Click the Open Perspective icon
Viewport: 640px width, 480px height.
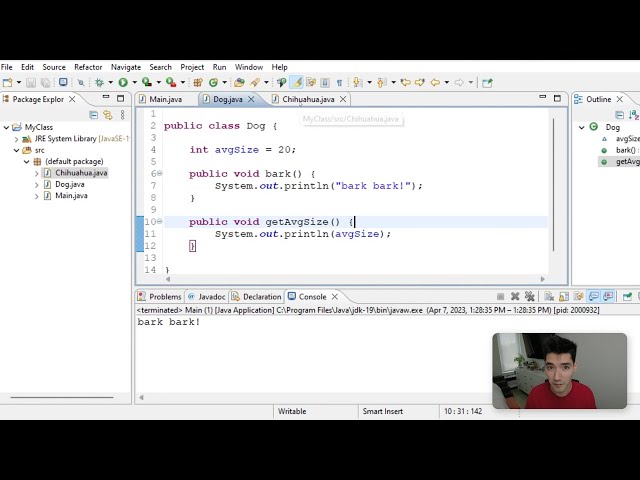(x=487, y=83)
